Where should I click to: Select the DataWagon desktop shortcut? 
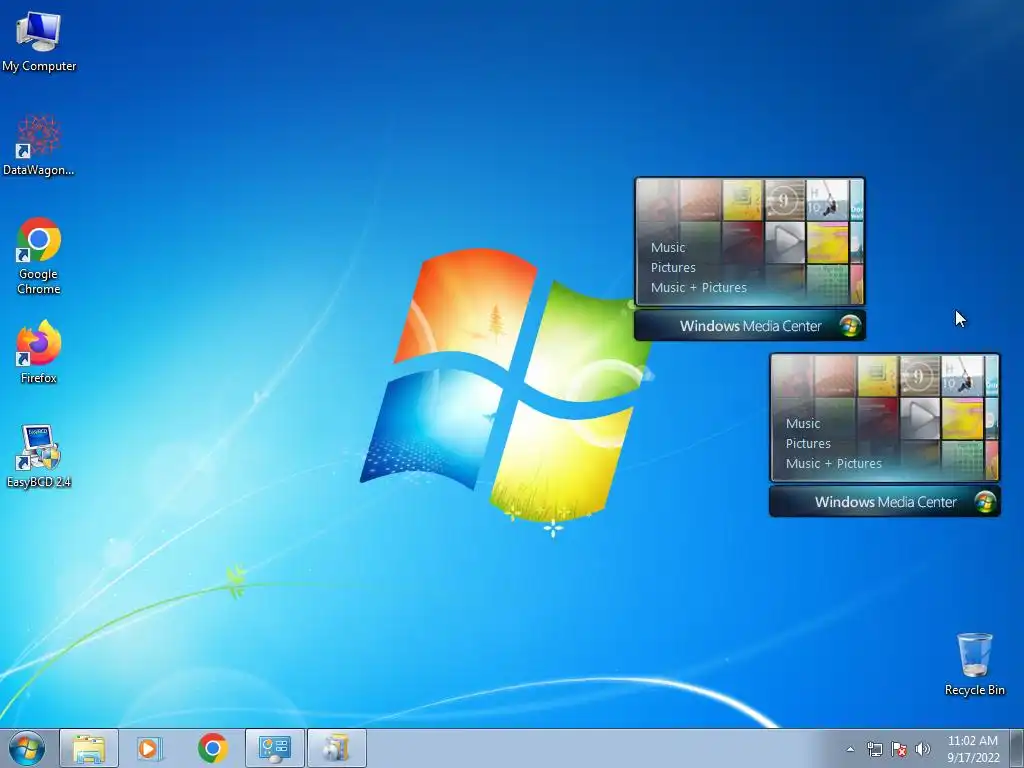(39, 145)
